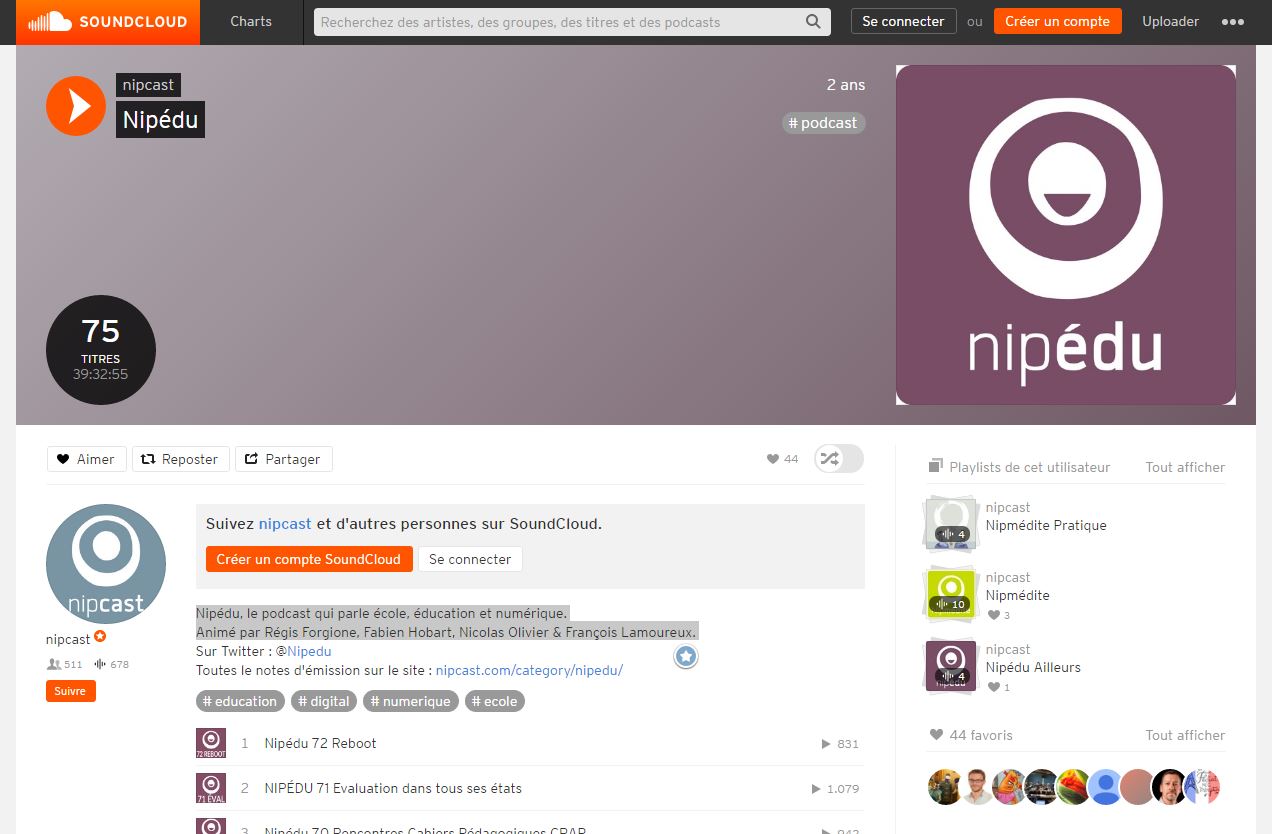Click Se connecter button in the follow box
Screen dimensions: 1272x834
point(470,559)
